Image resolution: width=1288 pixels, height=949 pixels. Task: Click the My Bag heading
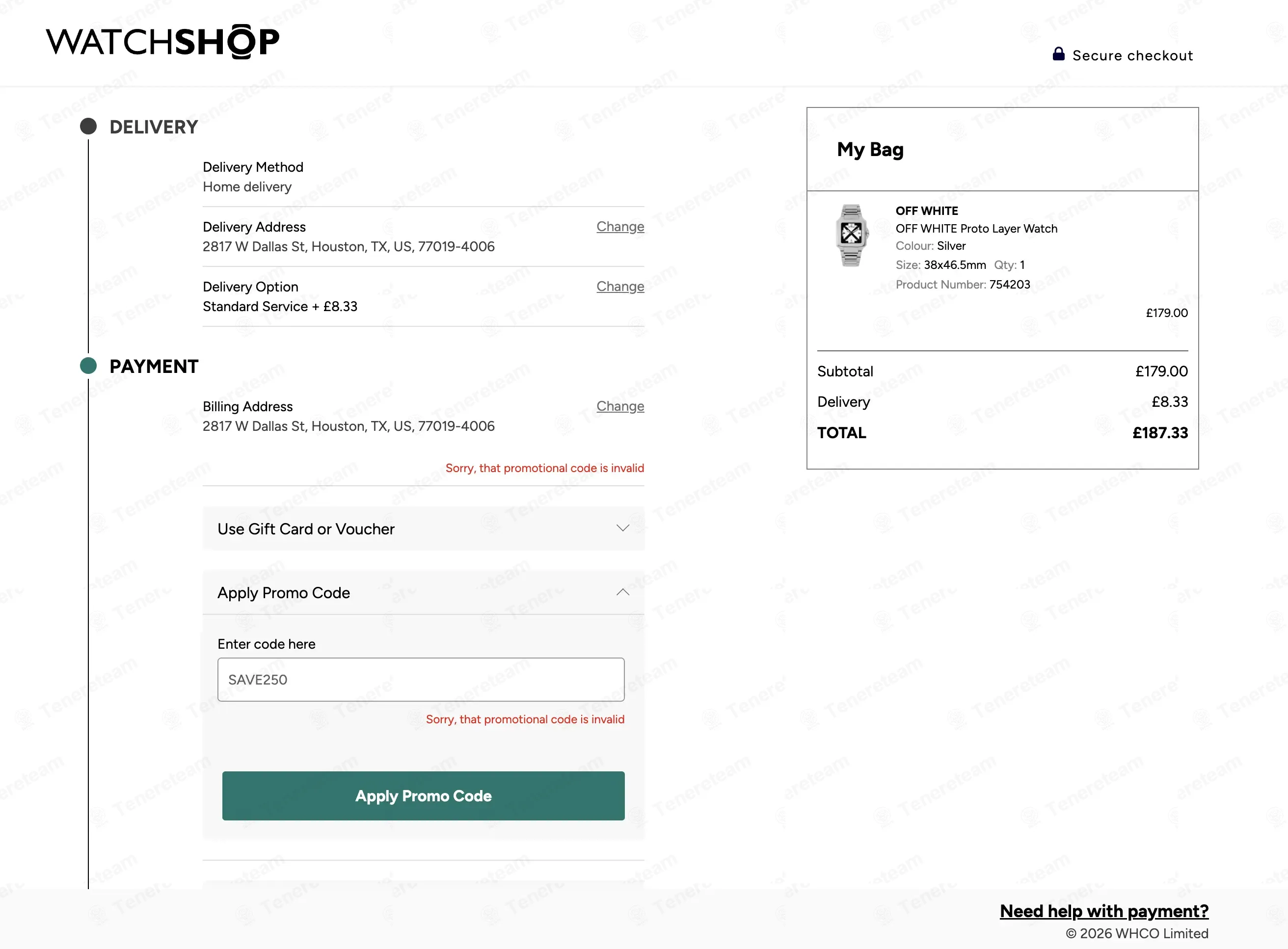tap(870, 150)
